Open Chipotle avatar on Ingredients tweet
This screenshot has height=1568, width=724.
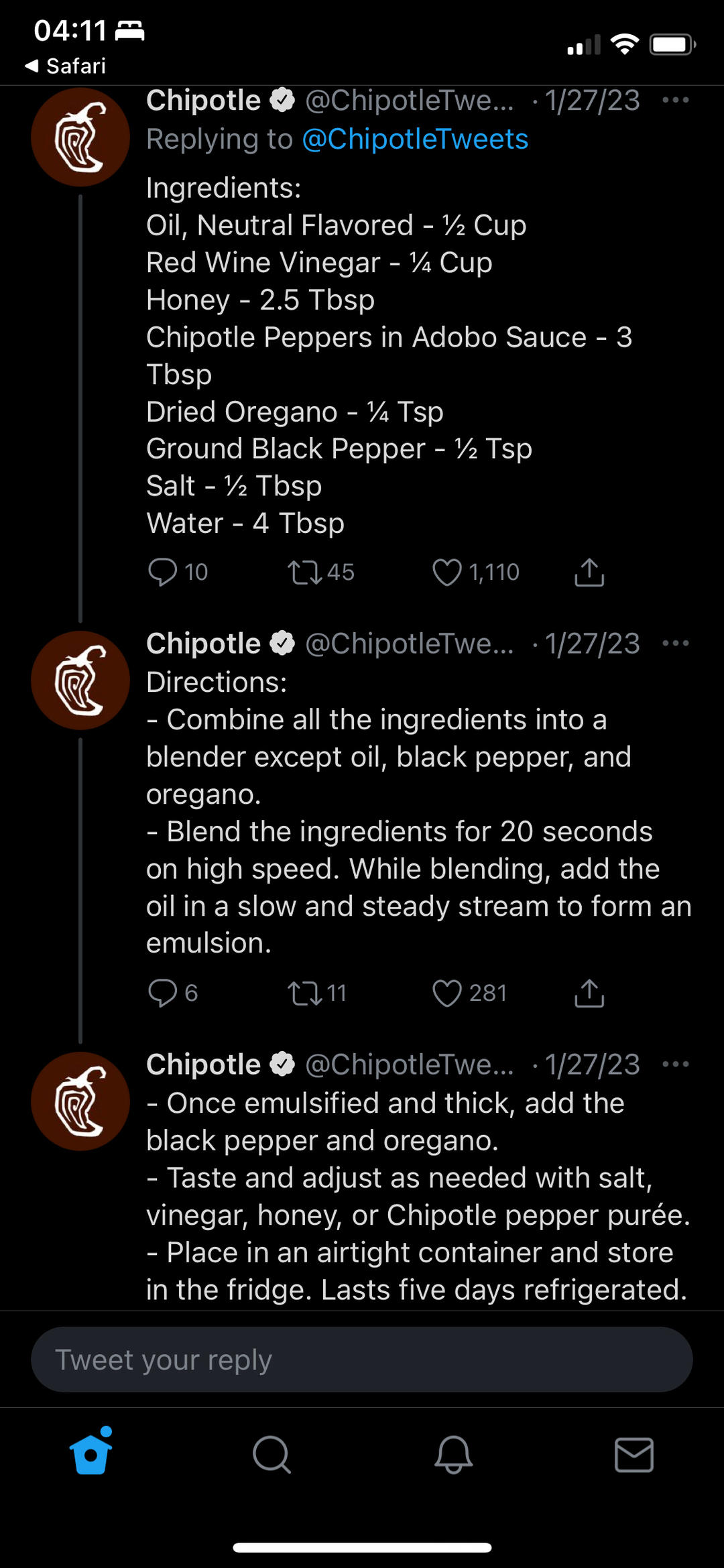point(80,137)
